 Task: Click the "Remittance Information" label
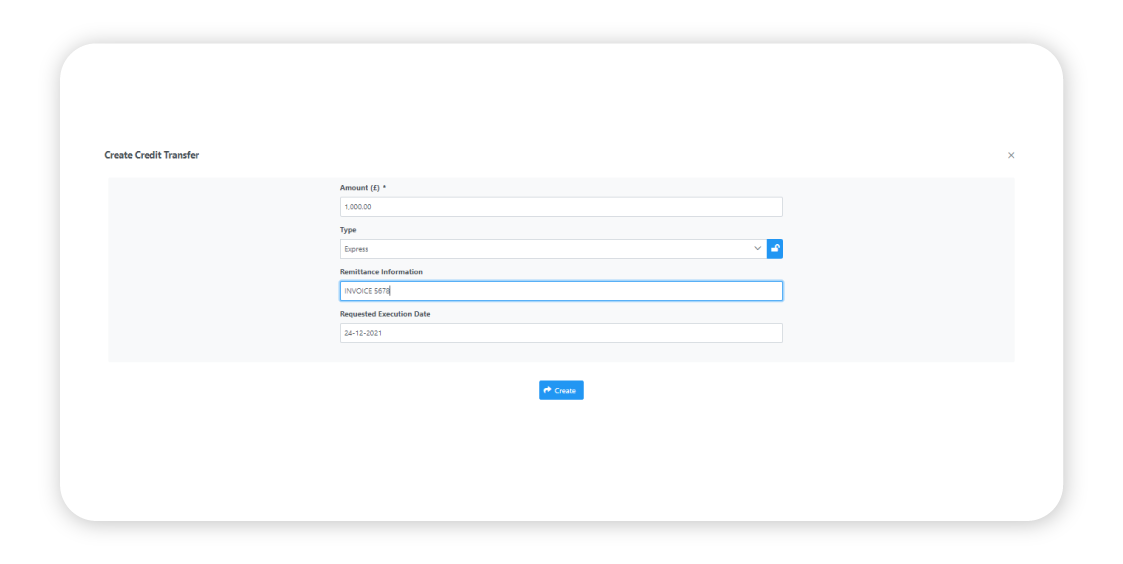[381, 272]
